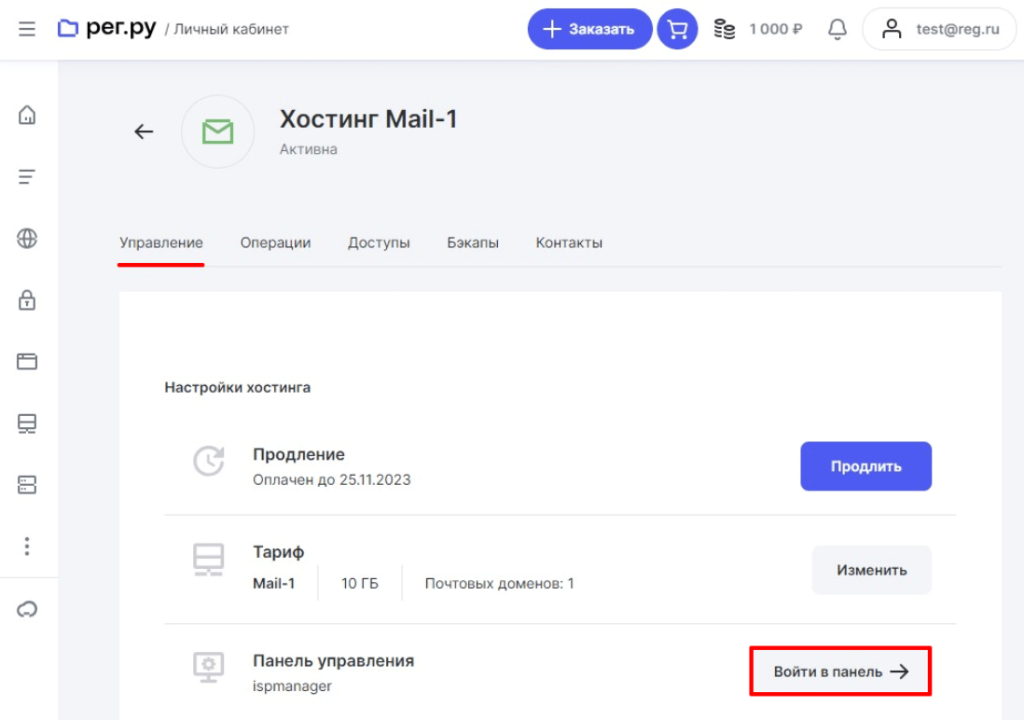Viewport: 1024px width, 720px height.
Task: Open the Контакты tab
Action: coord(568,243)
